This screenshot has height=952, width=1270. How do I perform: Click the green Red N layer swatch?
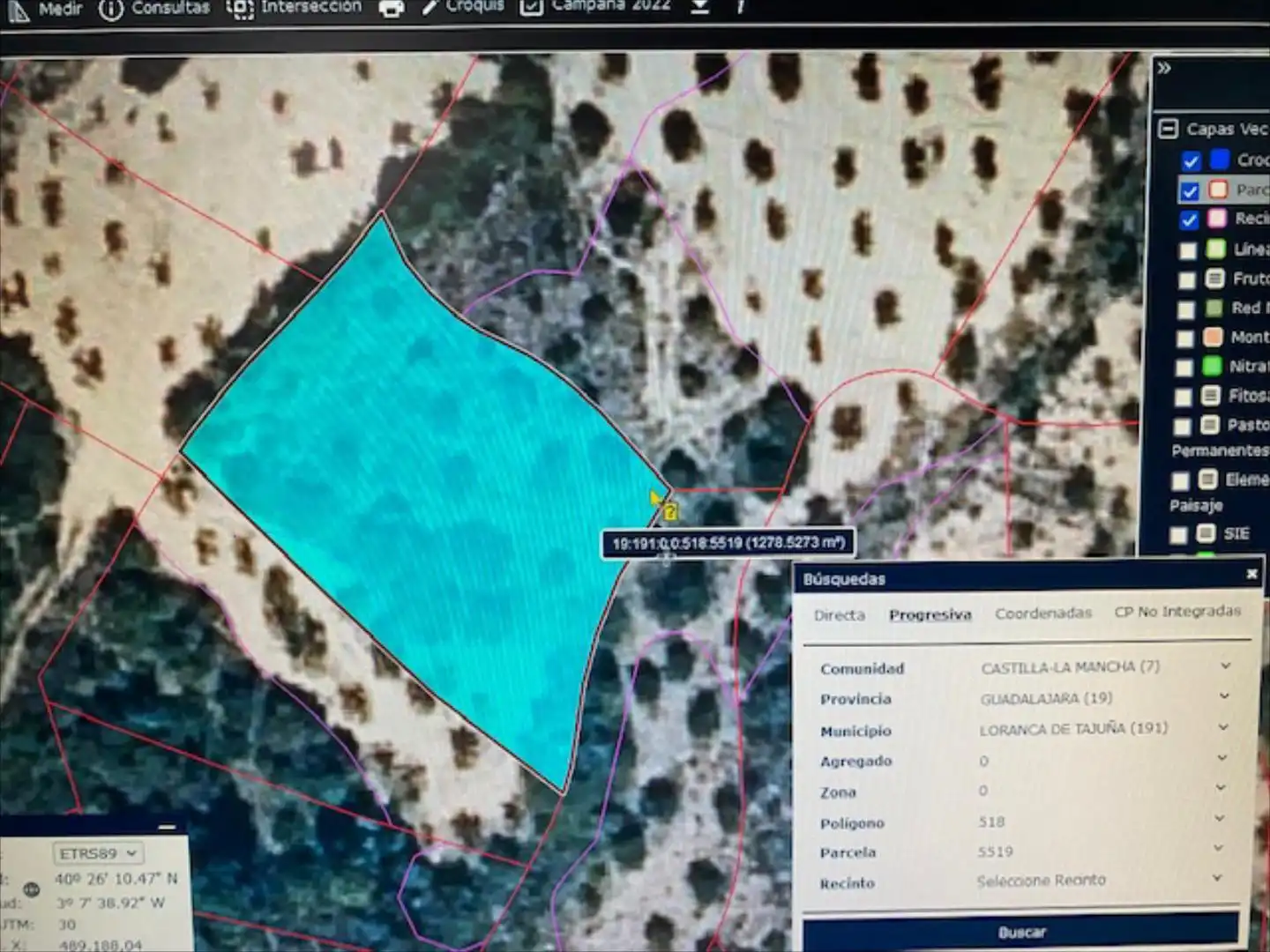1214,308
